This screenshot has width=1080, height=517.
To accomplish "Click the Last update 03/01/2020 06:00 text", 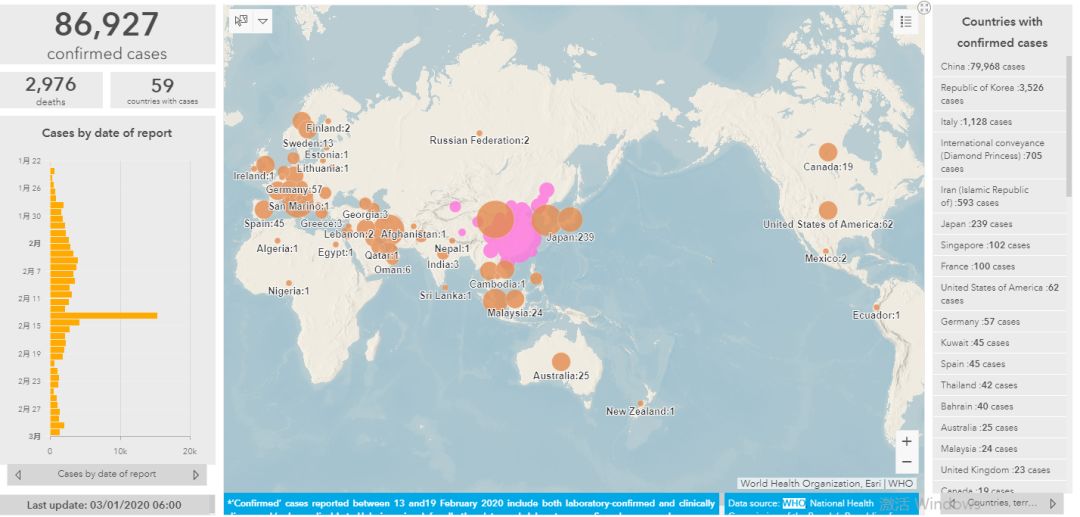I will [104, 505].
